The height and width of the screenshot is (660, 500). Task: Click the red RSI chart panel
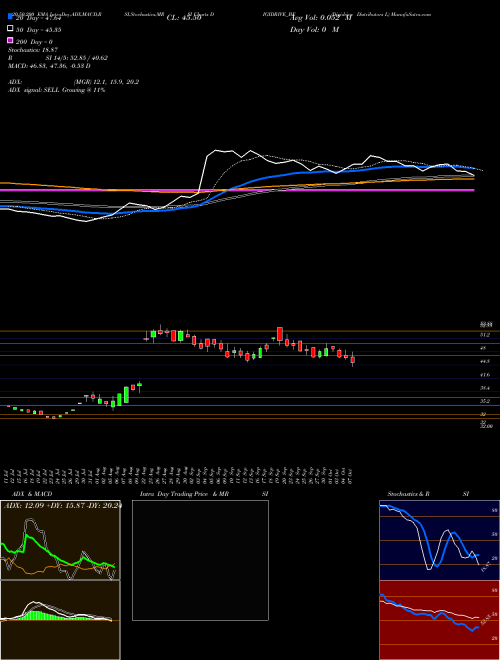tap(439, 620)
